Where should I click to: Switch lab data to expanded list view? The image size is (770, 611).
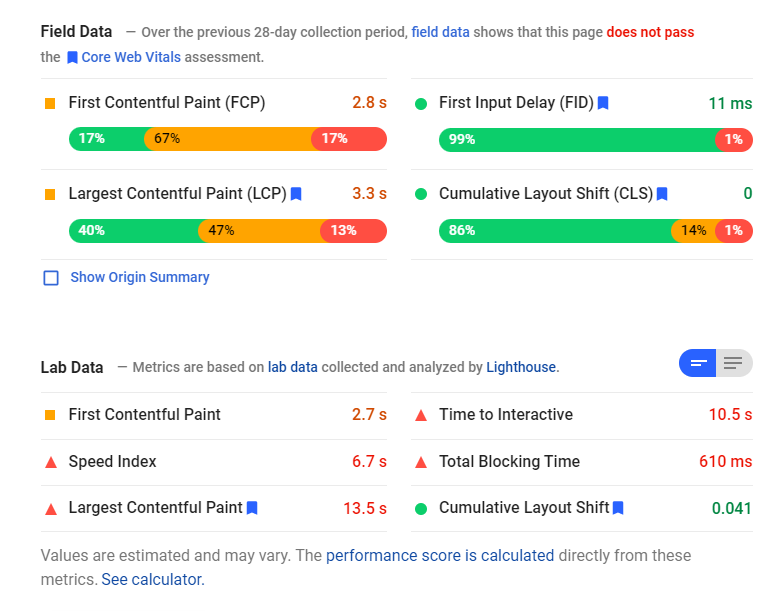(734, 363)
